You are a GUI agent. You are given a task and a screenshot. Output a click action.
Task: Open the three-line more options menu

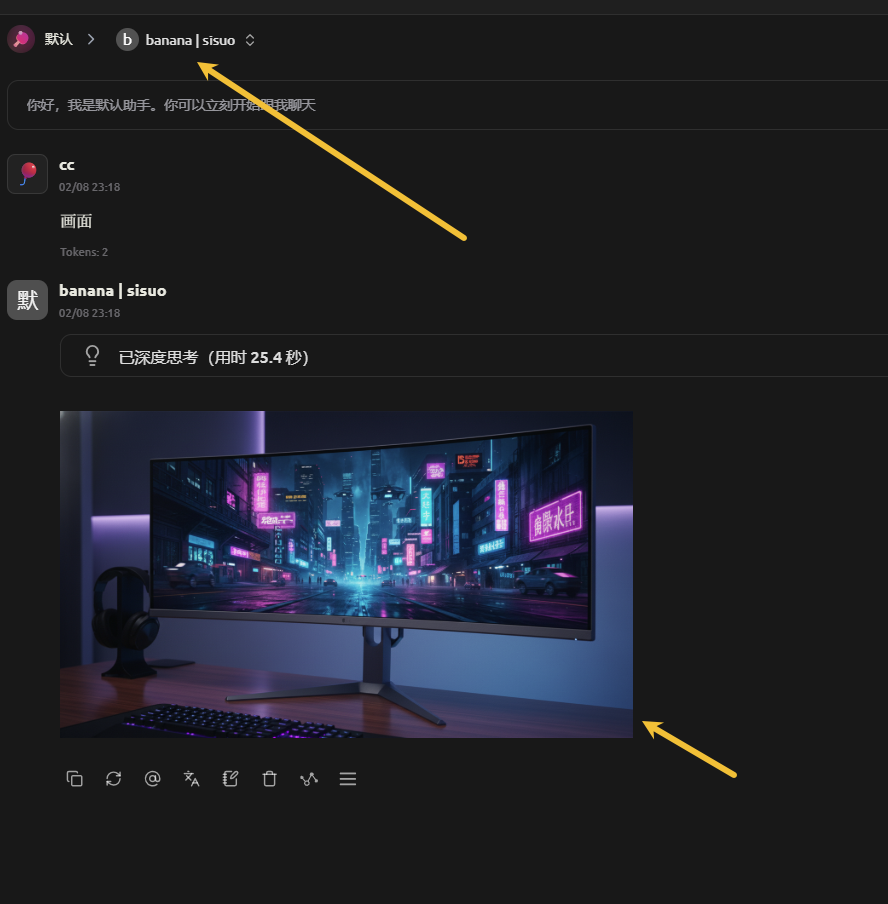[348, 779]
